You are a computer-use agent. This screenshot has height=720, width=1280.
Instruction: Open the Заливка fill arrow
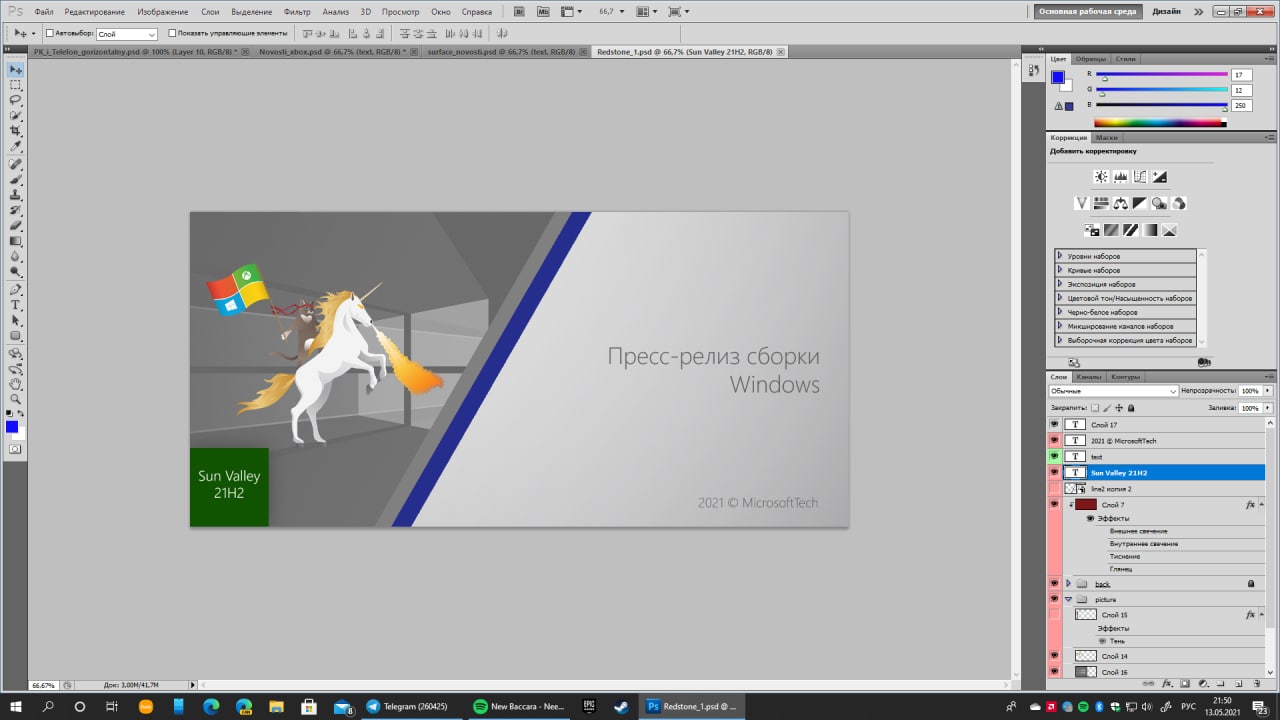coord(1268,408)
